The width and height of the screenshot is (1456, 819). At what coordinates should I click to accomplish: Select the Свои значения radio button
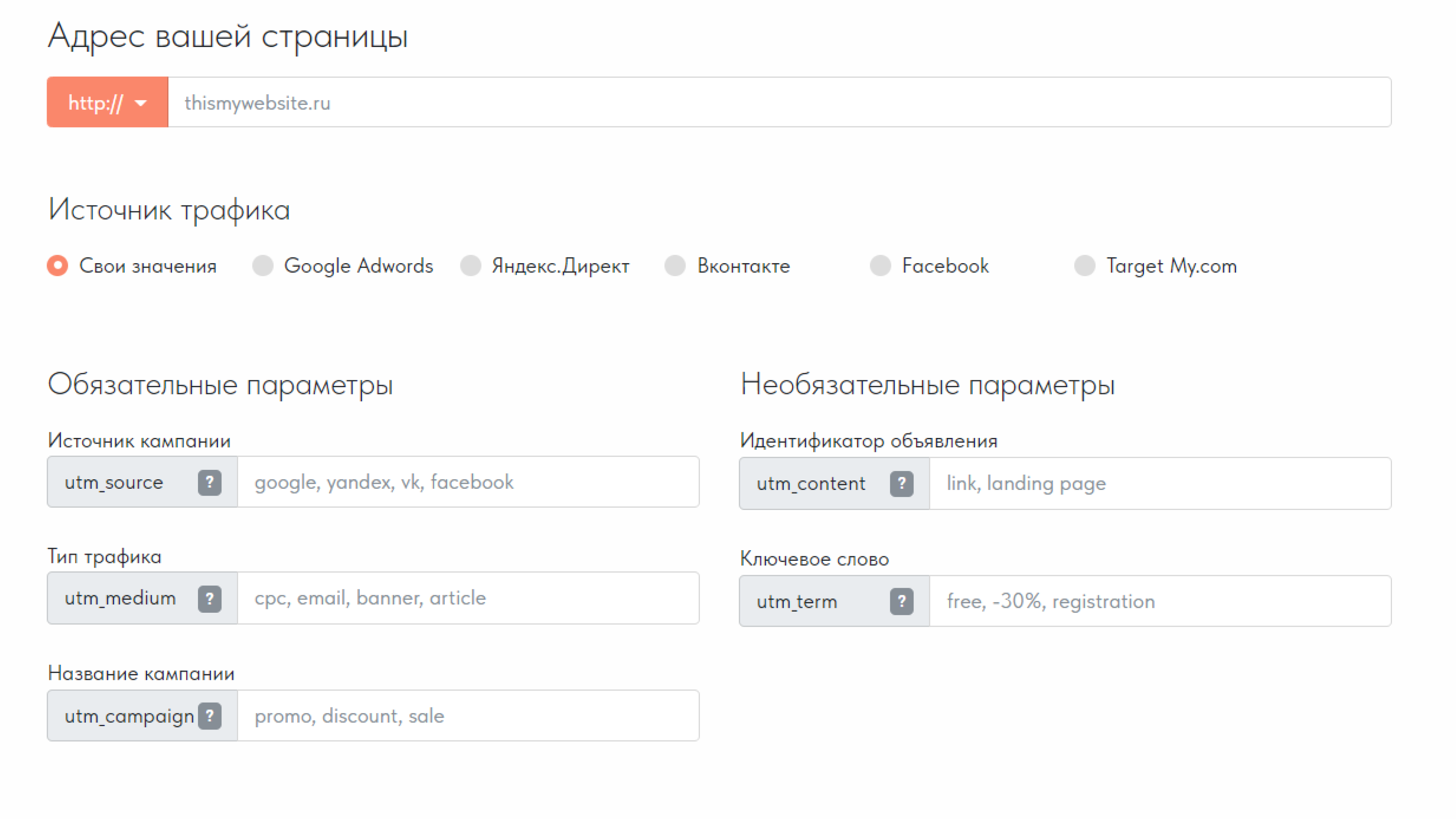pos(58,266)
